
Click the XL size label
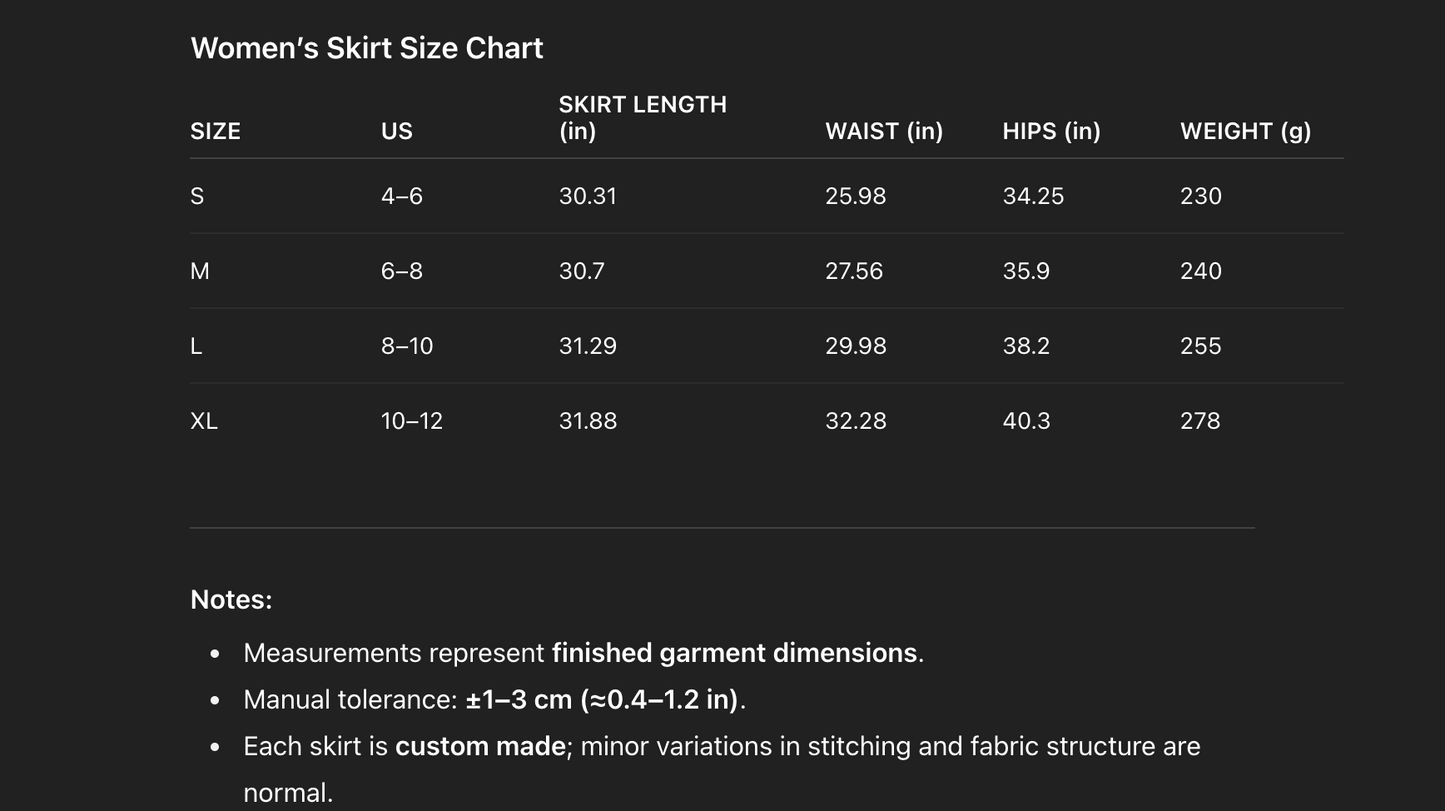tap(204, 421)
